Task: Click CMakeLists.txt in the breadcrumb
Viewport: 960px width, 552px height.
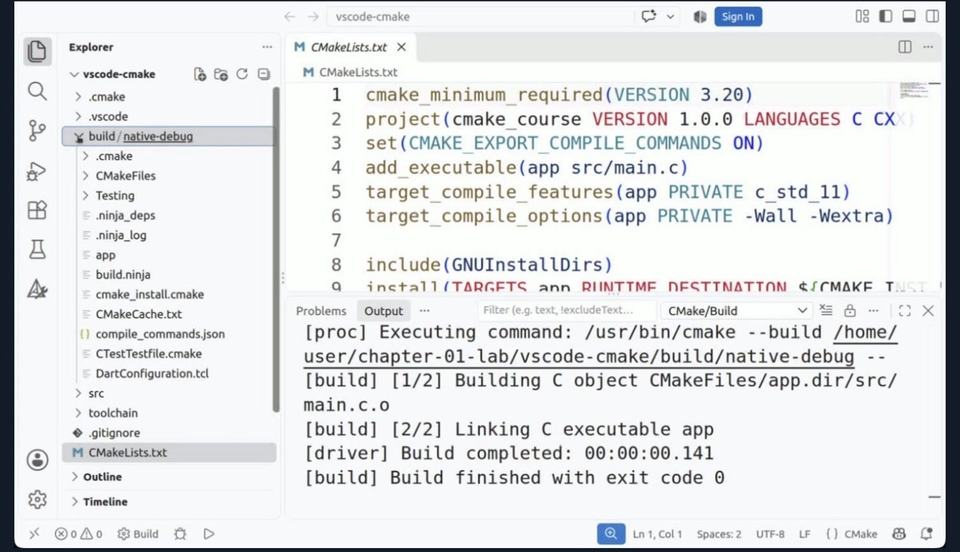Action: [x=358, y=72]
